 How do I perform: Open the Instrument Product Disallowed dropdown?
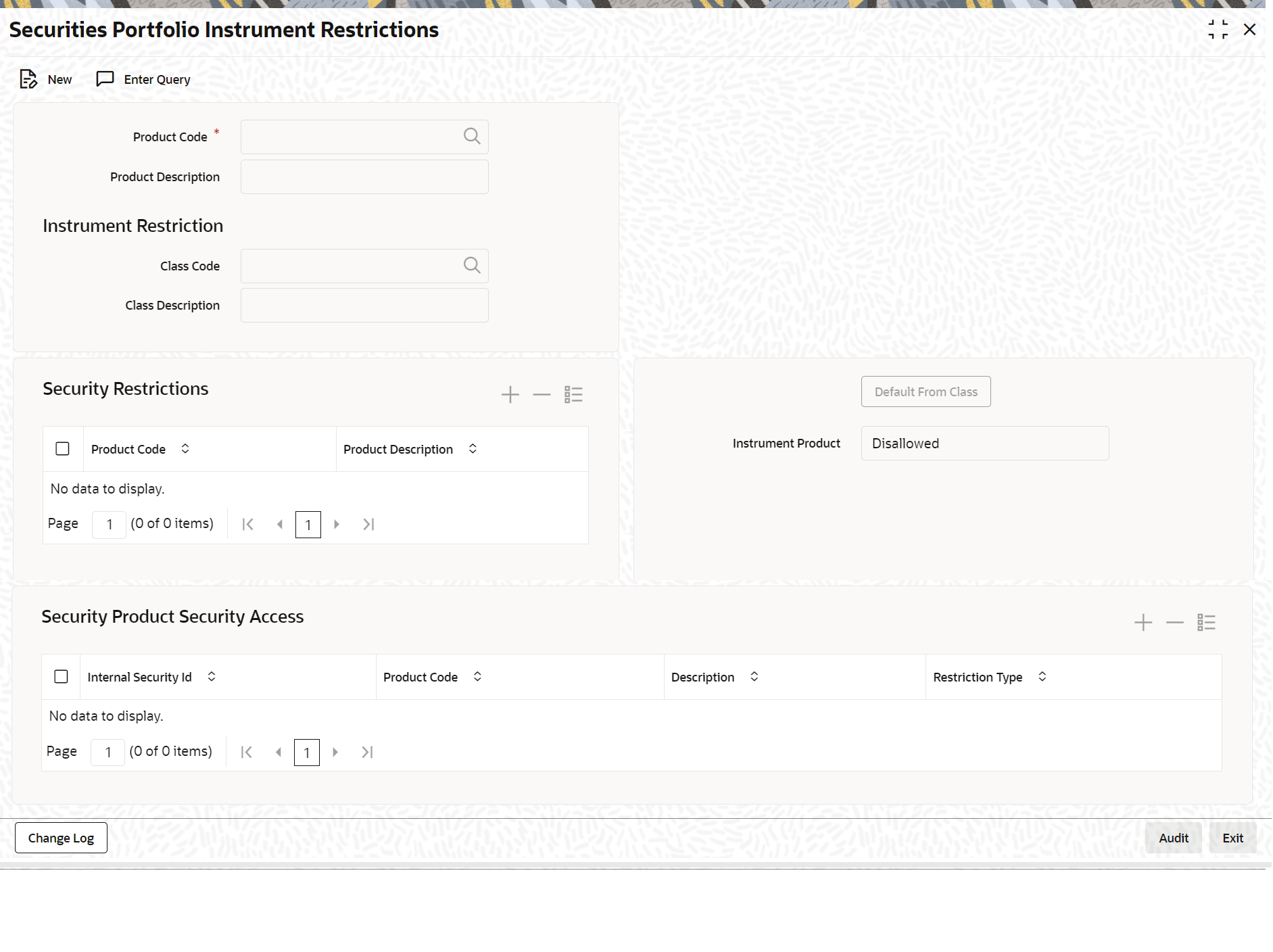[985, 444]
